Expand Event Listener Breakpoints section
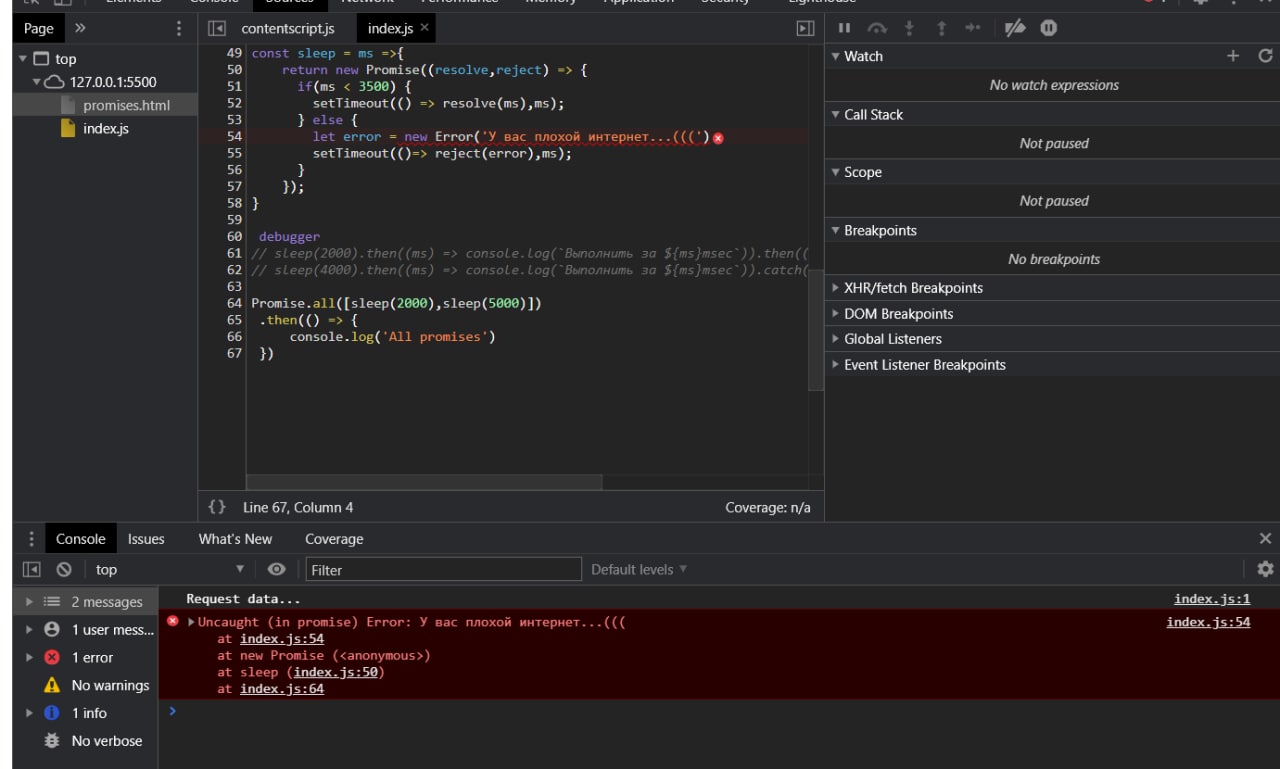 tap(924, 365)
